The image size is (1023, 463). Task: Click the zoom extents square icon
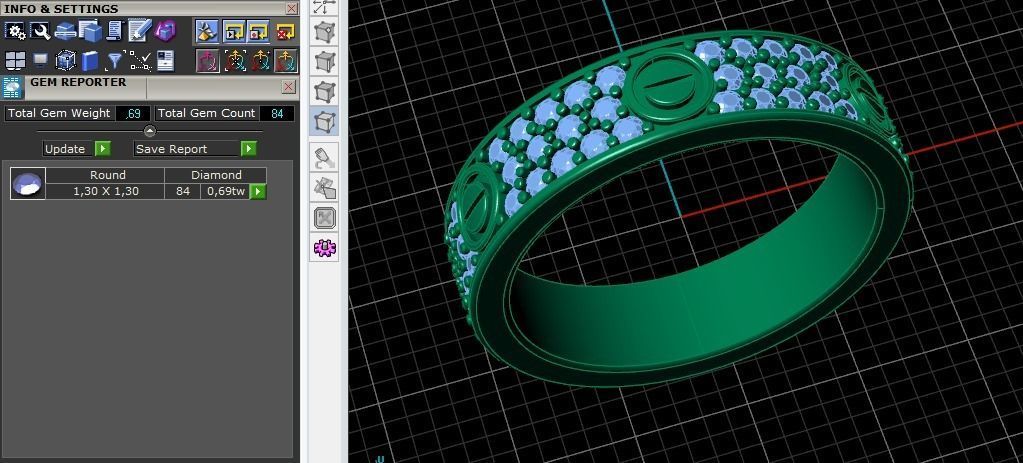pos(325,218)
